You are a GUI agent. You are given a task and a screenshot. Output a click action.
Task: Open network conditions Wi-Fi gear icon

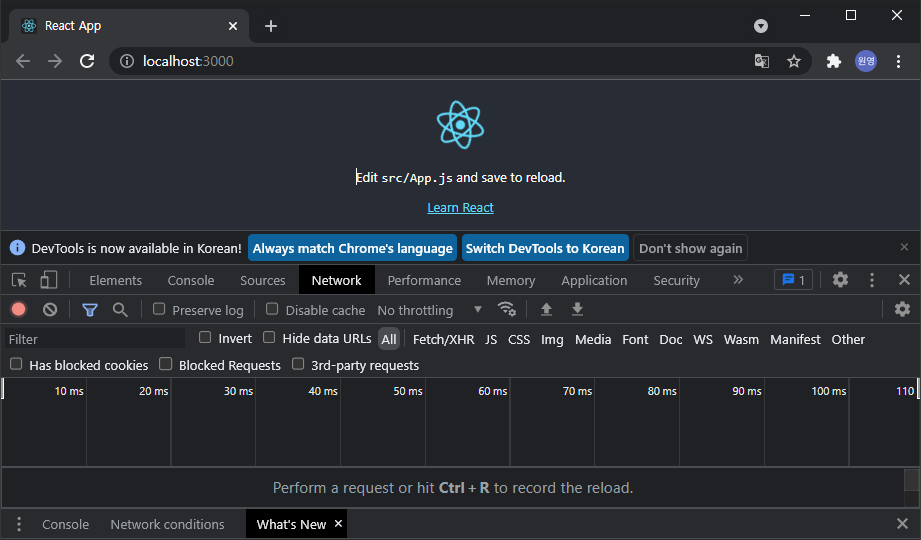pyautogui.click(x=506, y=309)
